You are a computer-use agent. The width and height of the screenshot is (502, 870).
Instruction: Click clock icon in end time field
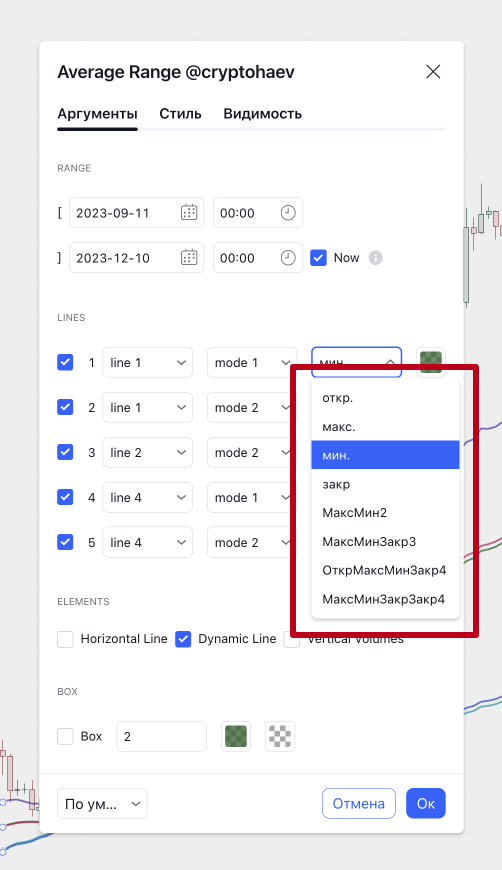pyautogui.click(x=288, y=257)
